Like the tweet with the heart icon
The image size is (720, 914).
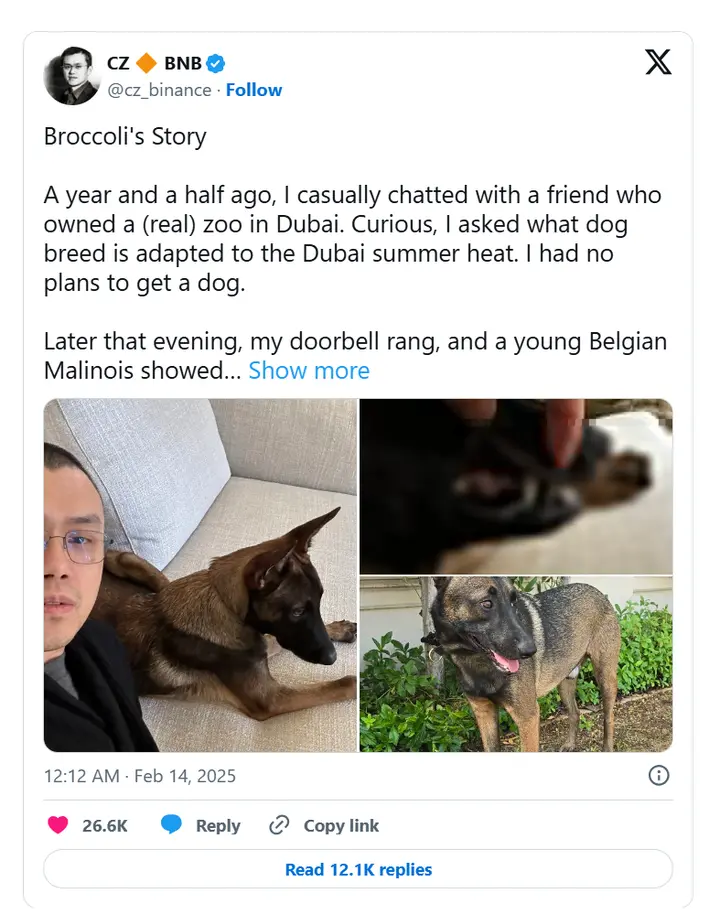[59, 825]
